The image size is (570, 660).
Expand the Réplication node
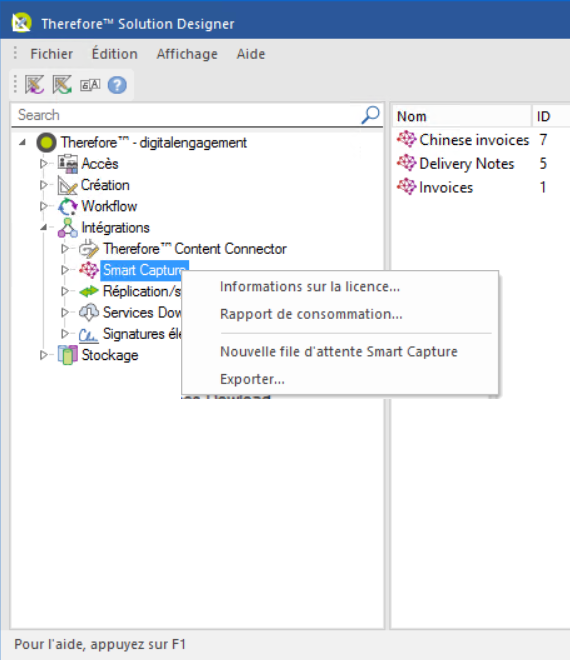coord(65,291)
